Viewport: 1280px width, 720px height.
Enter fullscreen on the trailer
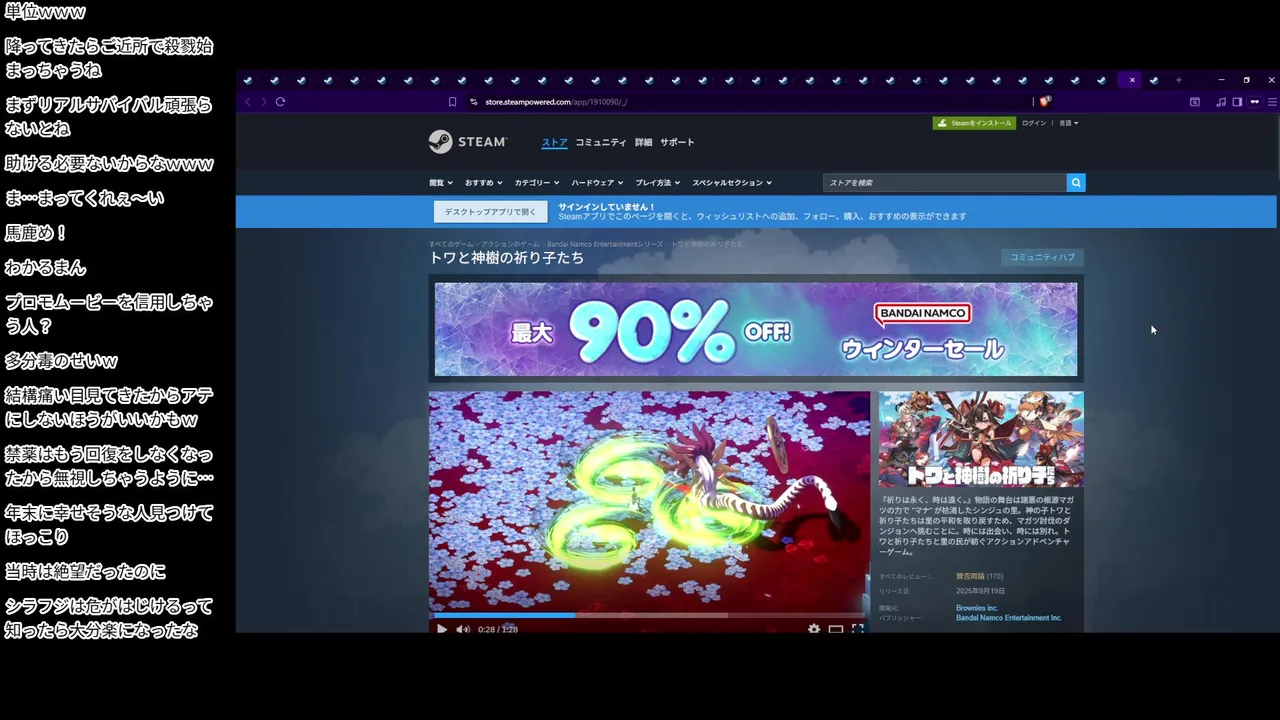858,629
